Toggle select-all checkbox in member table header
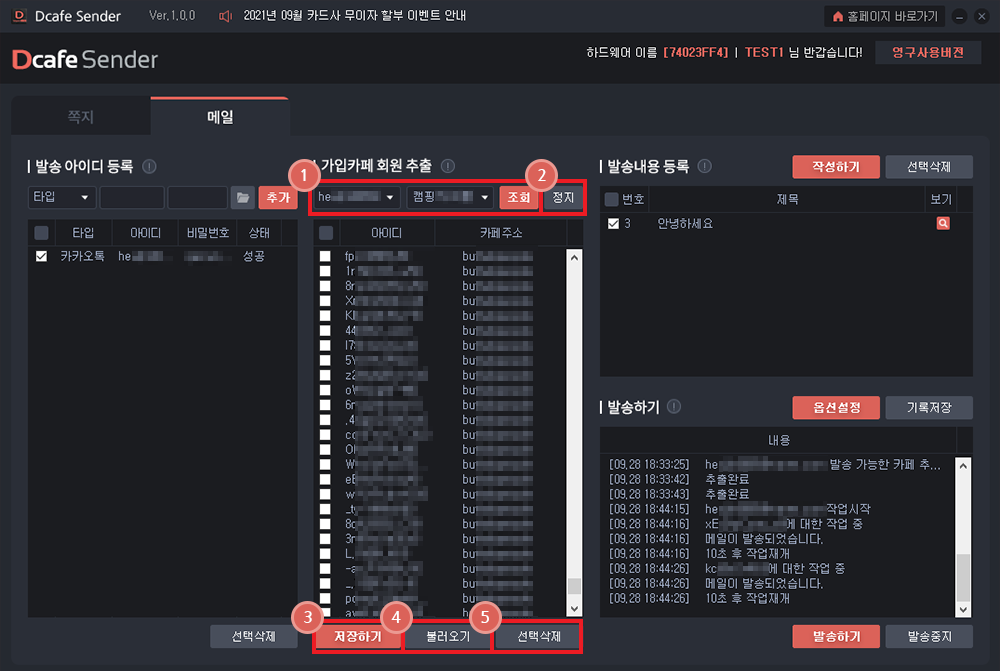 (326, 233)
